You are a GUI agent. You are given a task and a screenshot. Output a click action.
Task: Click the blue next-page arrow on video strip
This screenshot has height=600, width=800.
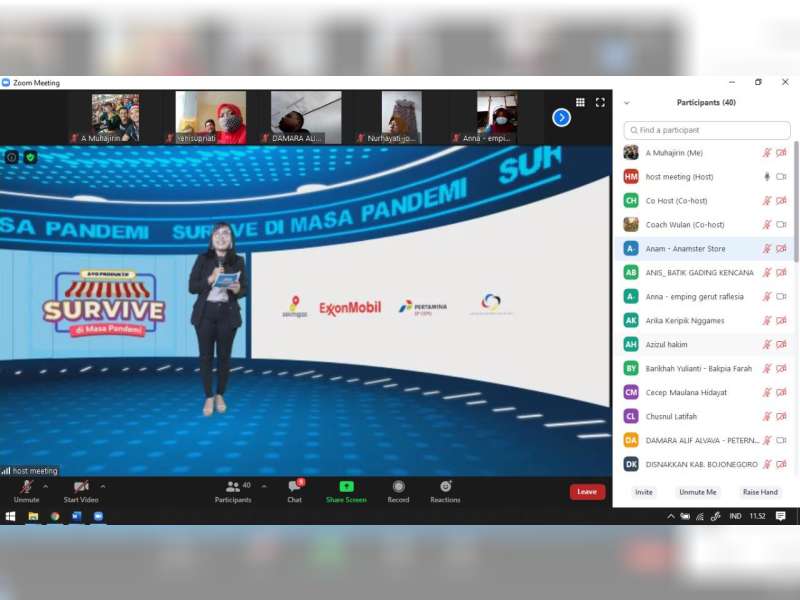[561, 117]
